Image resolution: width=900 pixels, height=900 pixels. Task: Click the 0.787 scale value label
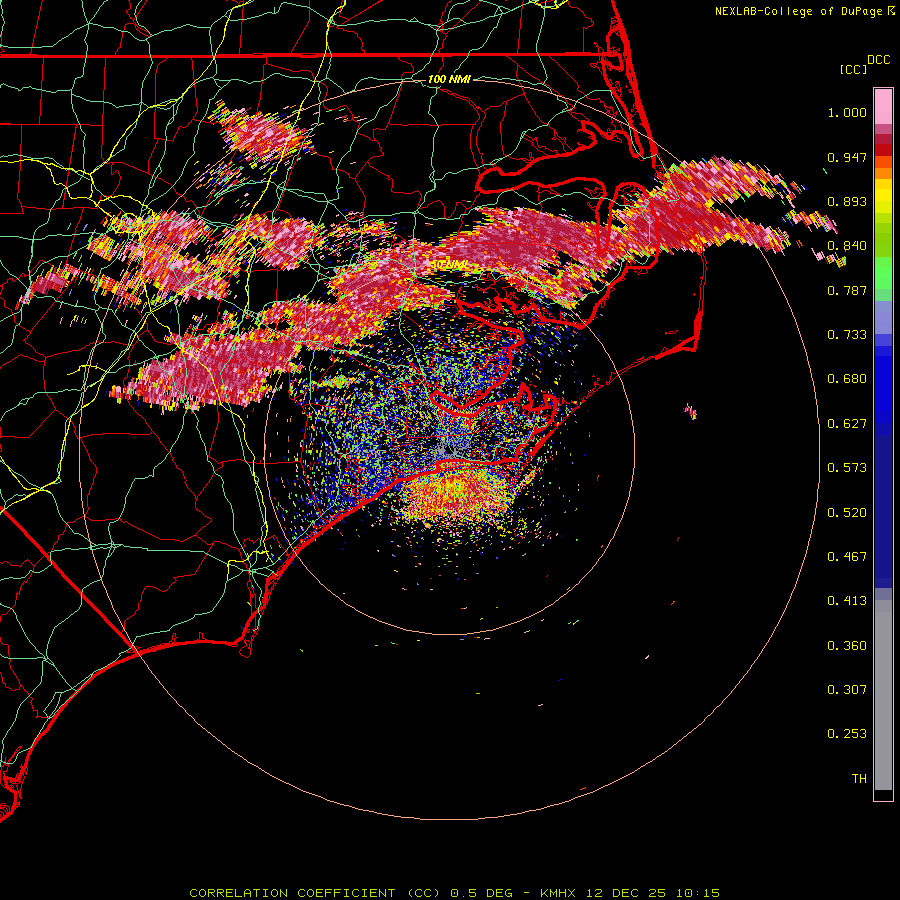[x=847, y=290]
